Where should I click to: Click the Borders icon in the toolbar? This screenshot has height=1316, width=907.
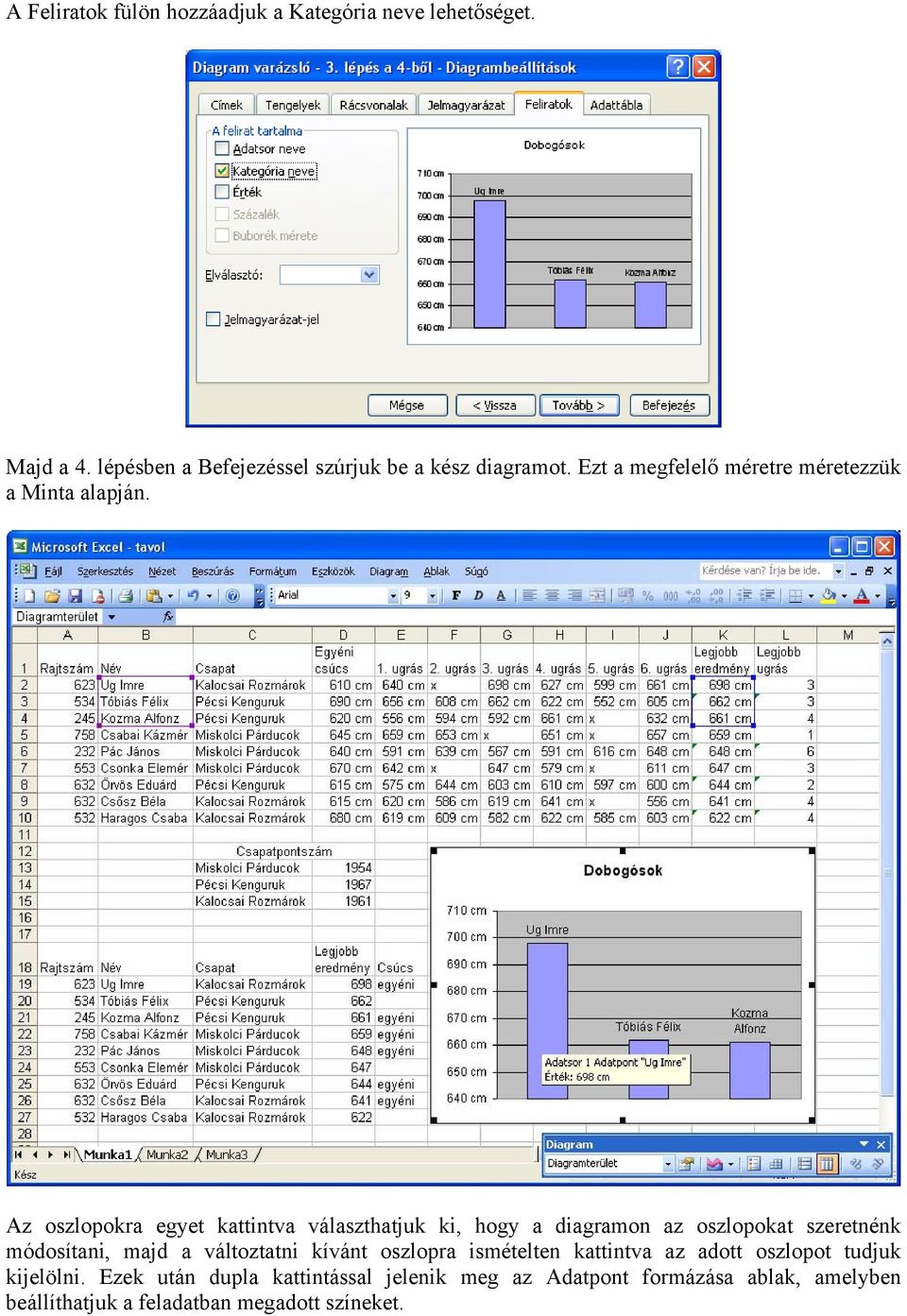(x=796, y=595)
